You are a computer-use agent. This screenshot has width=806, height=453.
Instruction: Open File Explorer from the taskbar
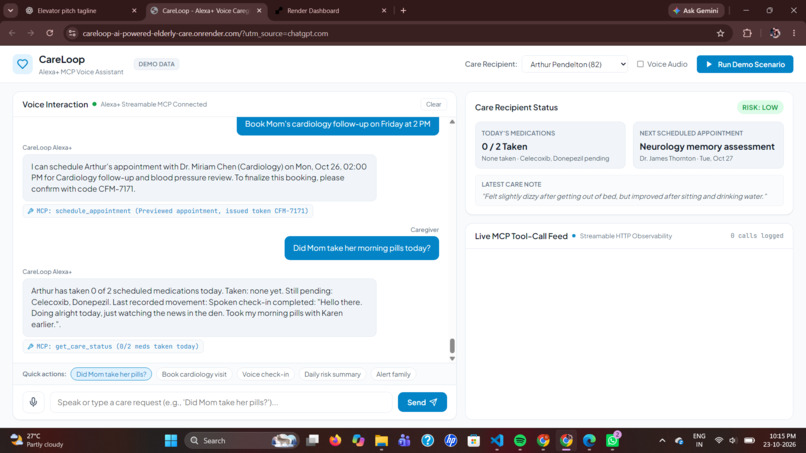pos(381,441)
